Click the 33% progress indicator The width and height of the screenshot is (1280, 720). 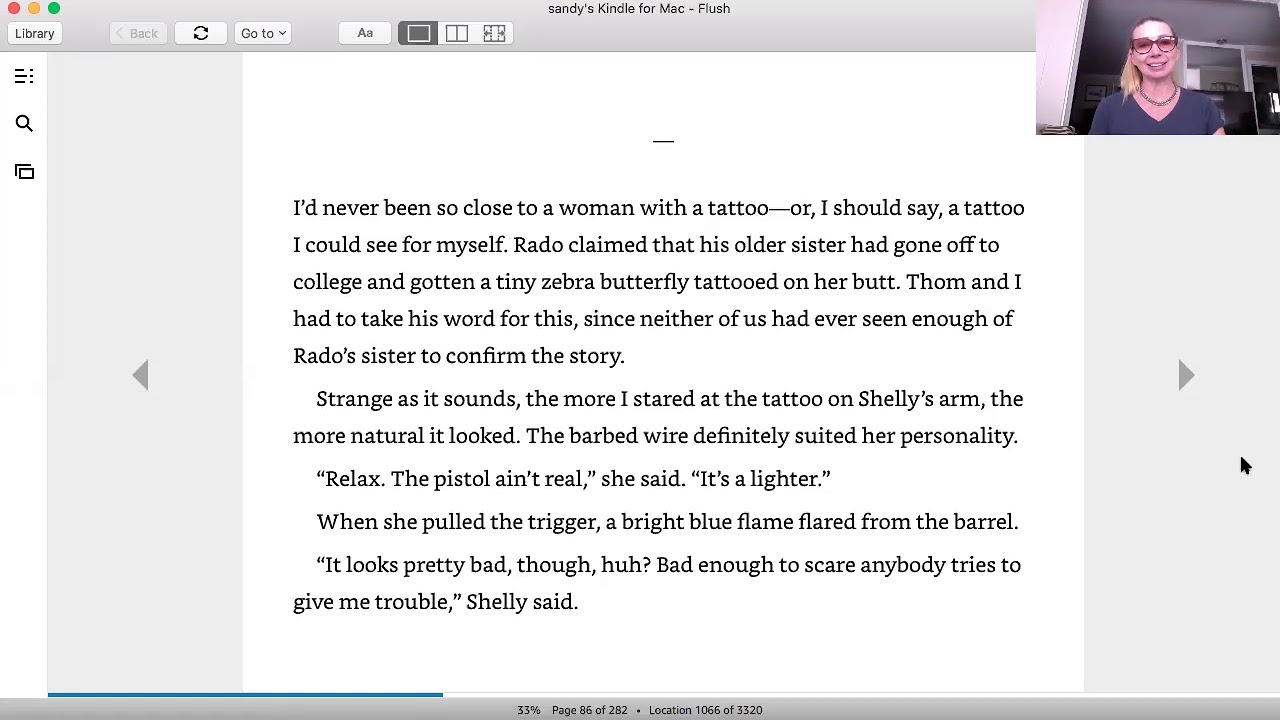[x=528, y=710]
